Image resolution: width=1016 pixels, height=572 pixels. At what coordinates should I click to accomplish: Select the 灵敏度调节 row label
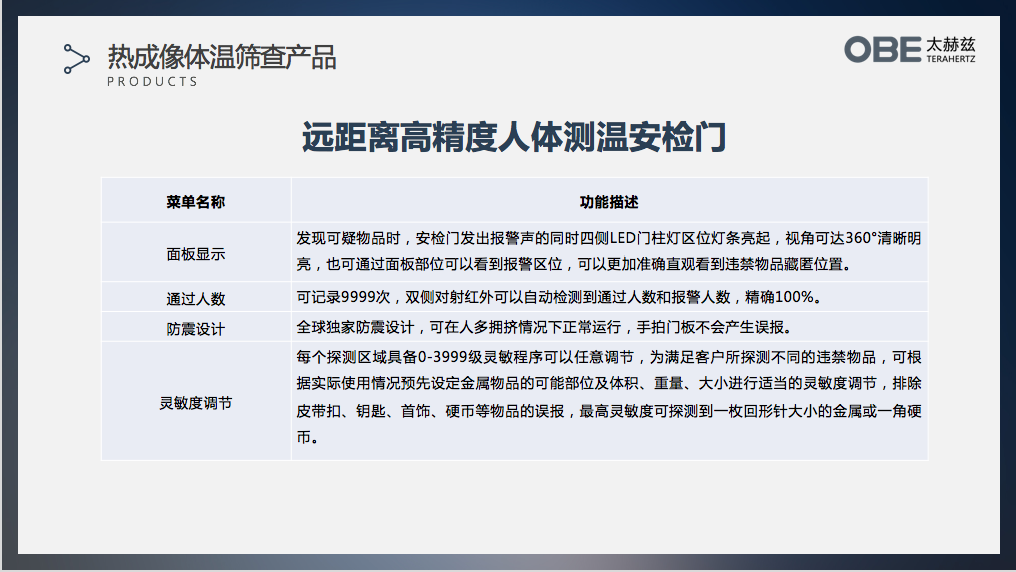(x=196, y=402)
